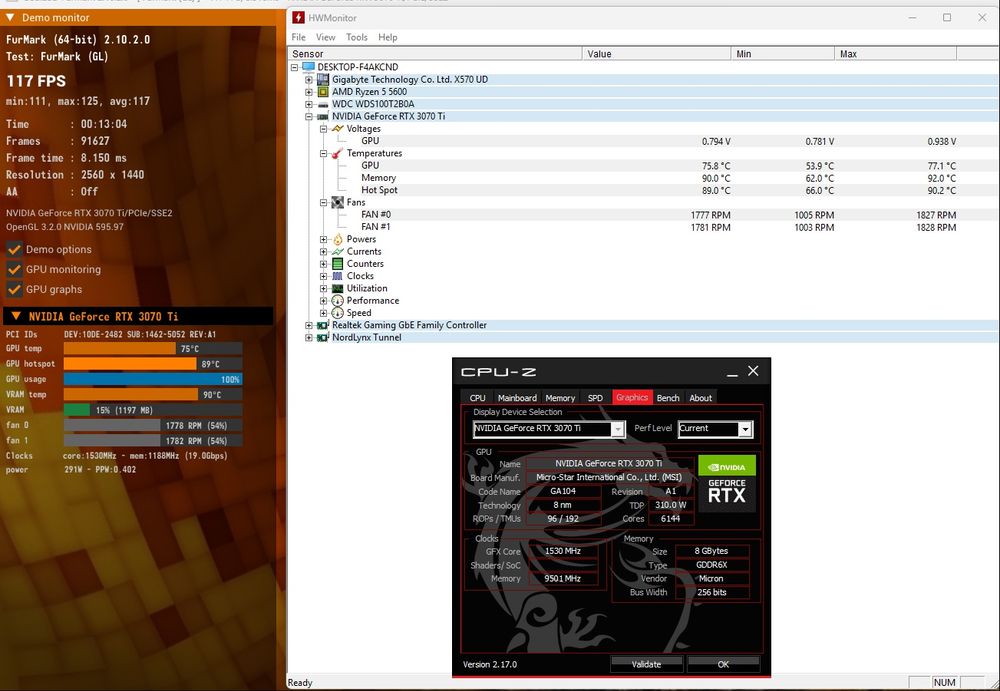
Task: Expand the Clocks node
Action: [323, 276]
